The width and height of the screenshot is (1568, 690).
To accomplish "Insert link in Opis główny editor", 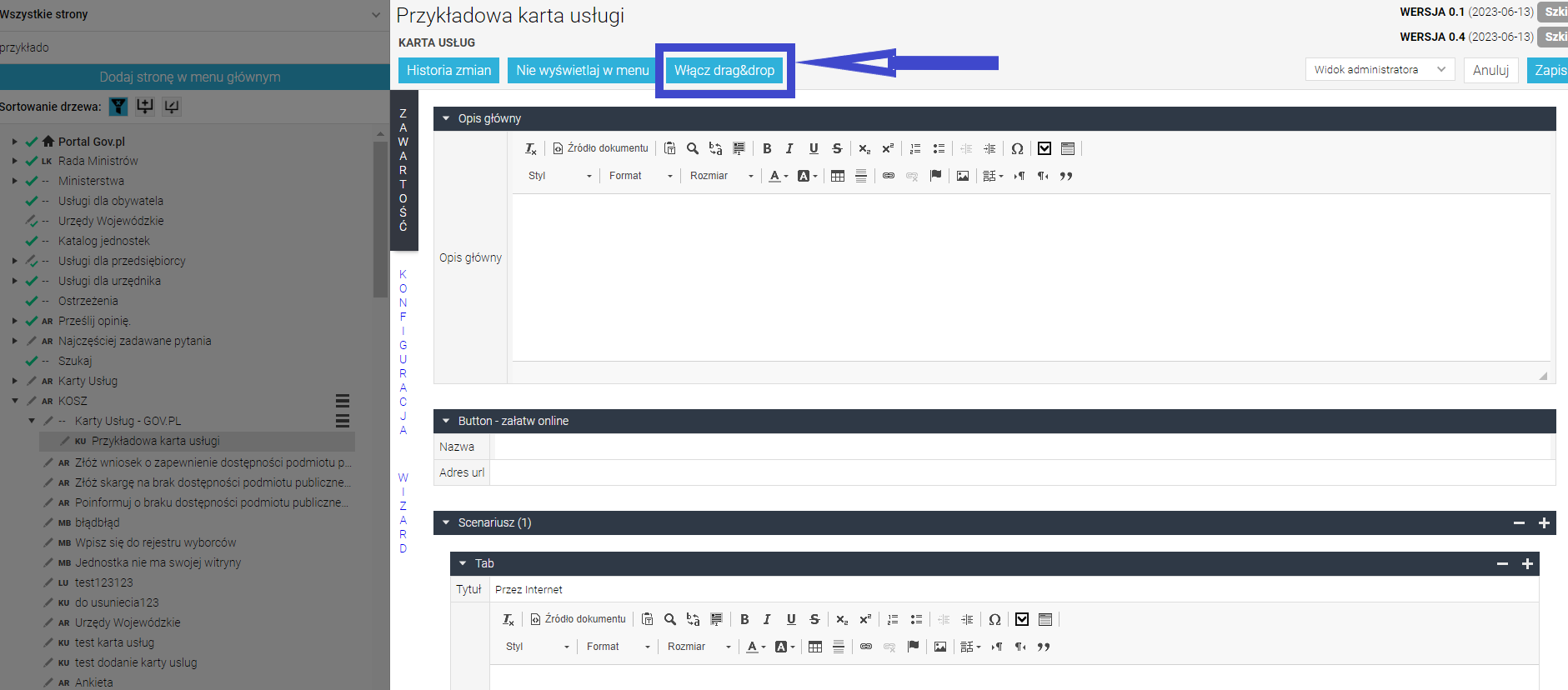I will point(889,176).
